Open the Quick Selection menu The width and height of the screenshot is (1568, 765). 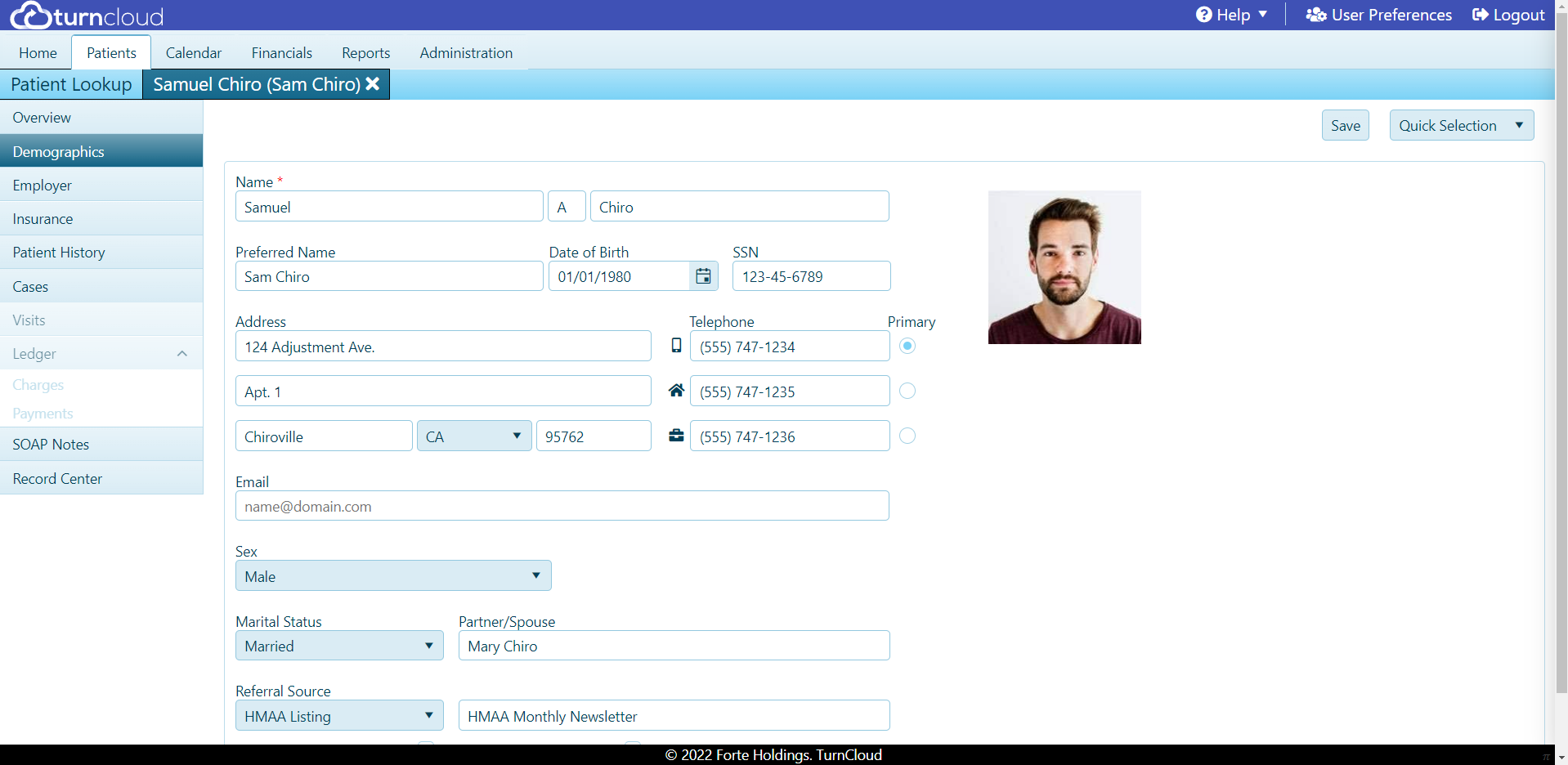click(1461, 125)
